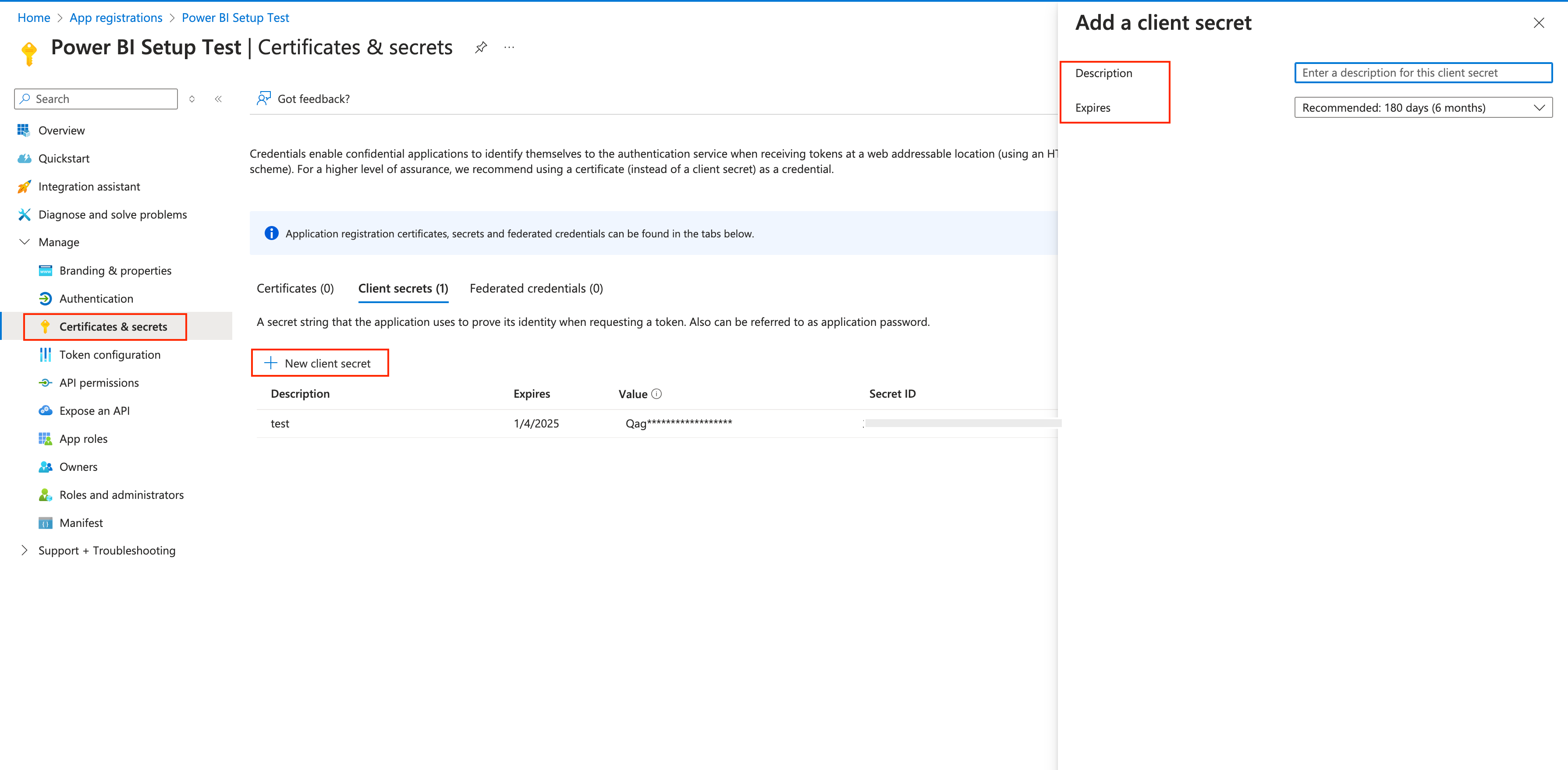Click the Diagnose and solve problems wrench icon
Image resolution: width=1568 pixels, height=770 pixels.
click(24, 215)
